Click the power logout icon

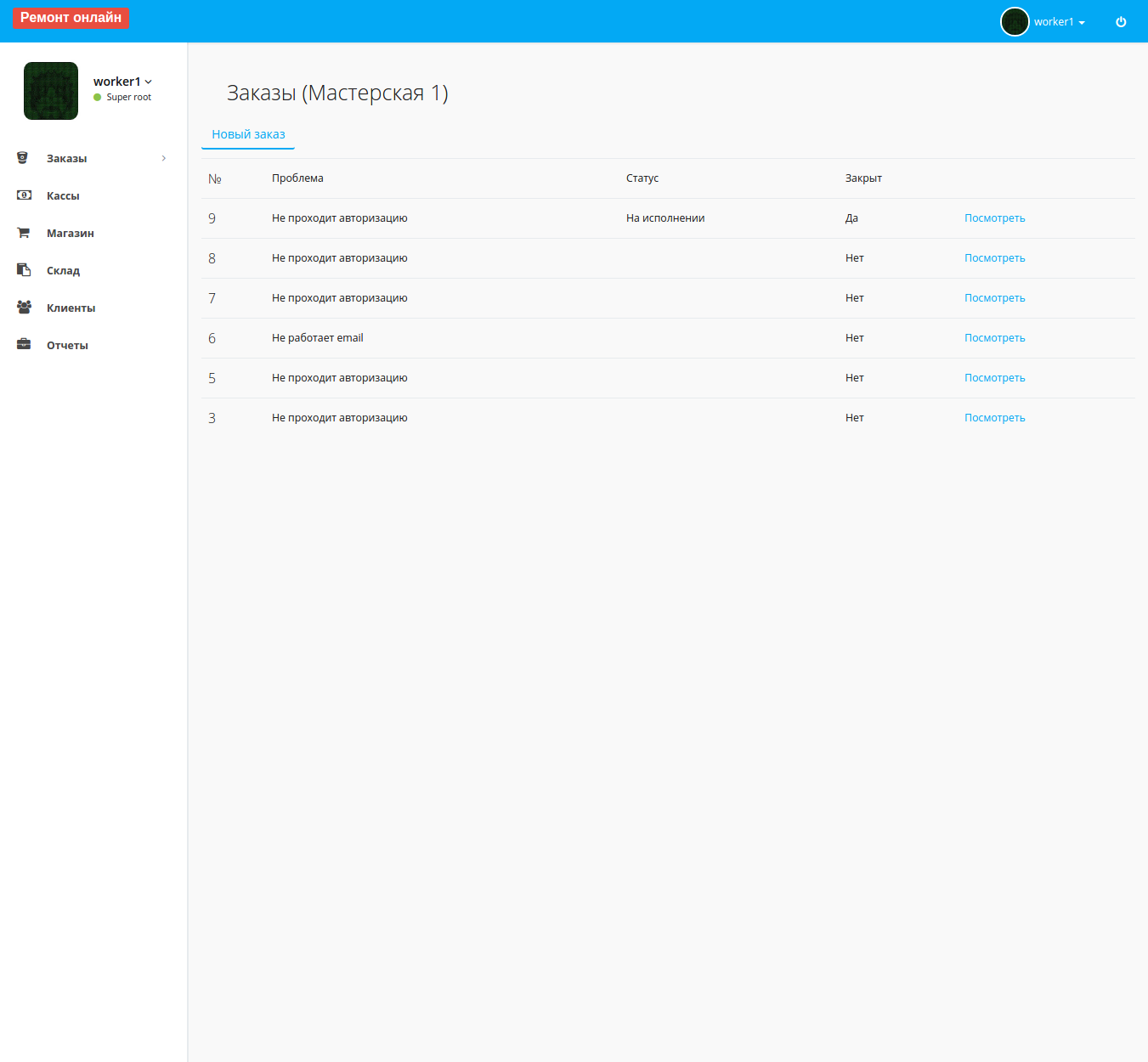pos(1121,22)
